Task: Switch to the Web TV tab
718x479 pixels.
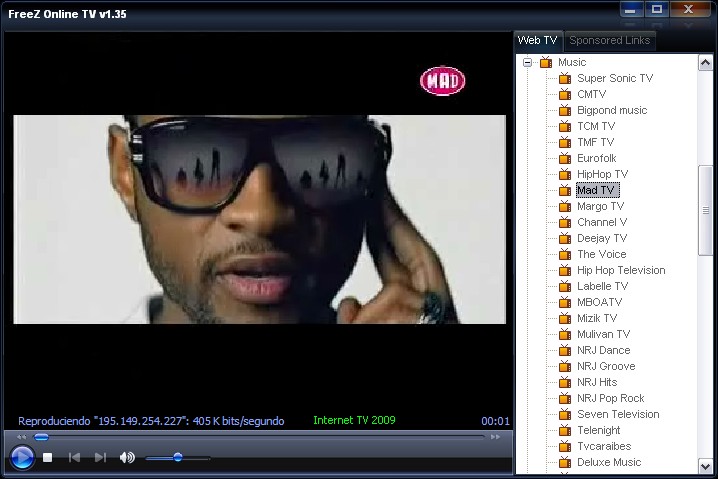Action: point(538,41)
